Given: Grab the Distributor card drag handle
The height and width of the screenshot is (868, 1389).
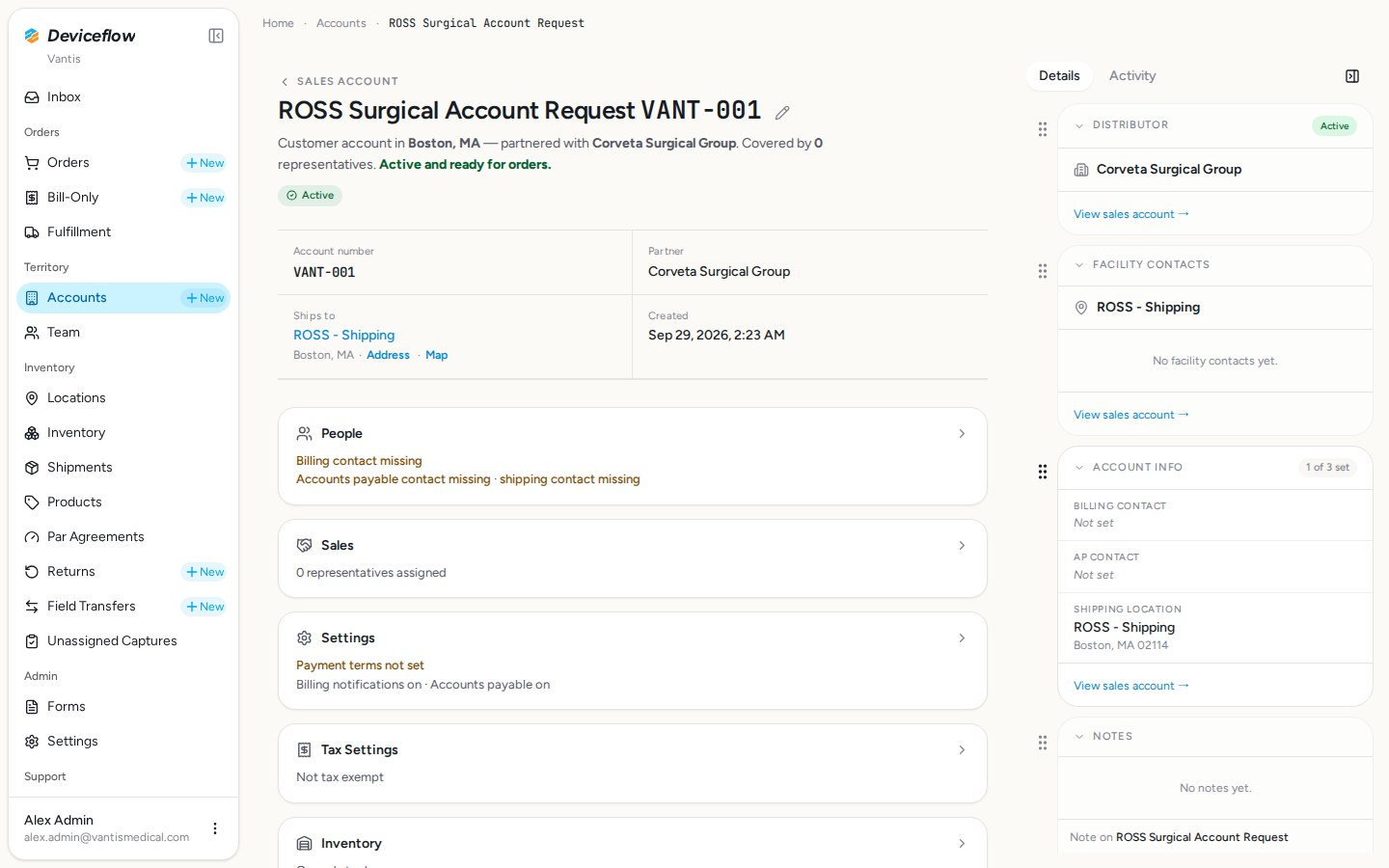Looking at the screenshot, I should [1043, 129].
